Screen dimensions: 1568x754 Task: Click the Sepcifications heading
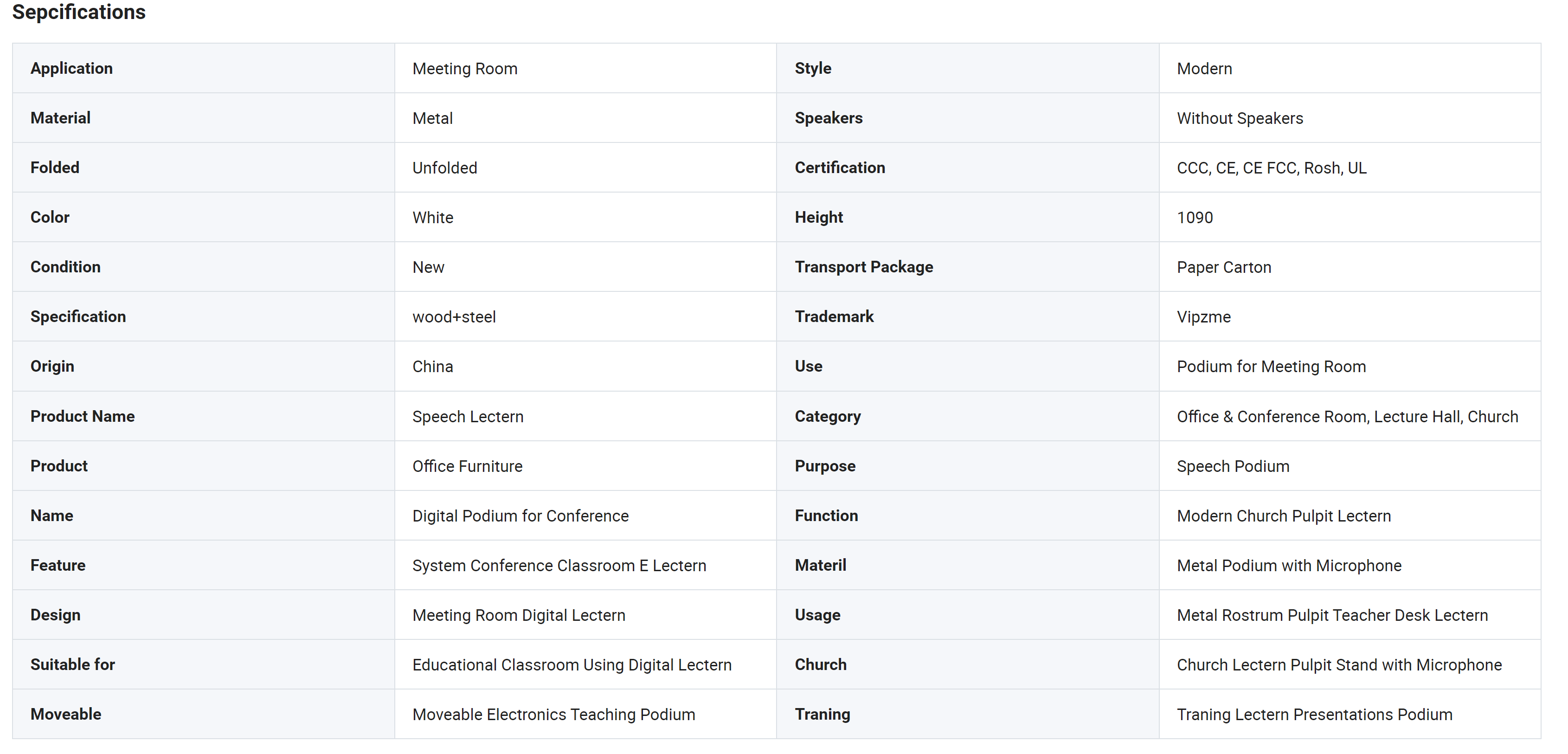(79, 12)
